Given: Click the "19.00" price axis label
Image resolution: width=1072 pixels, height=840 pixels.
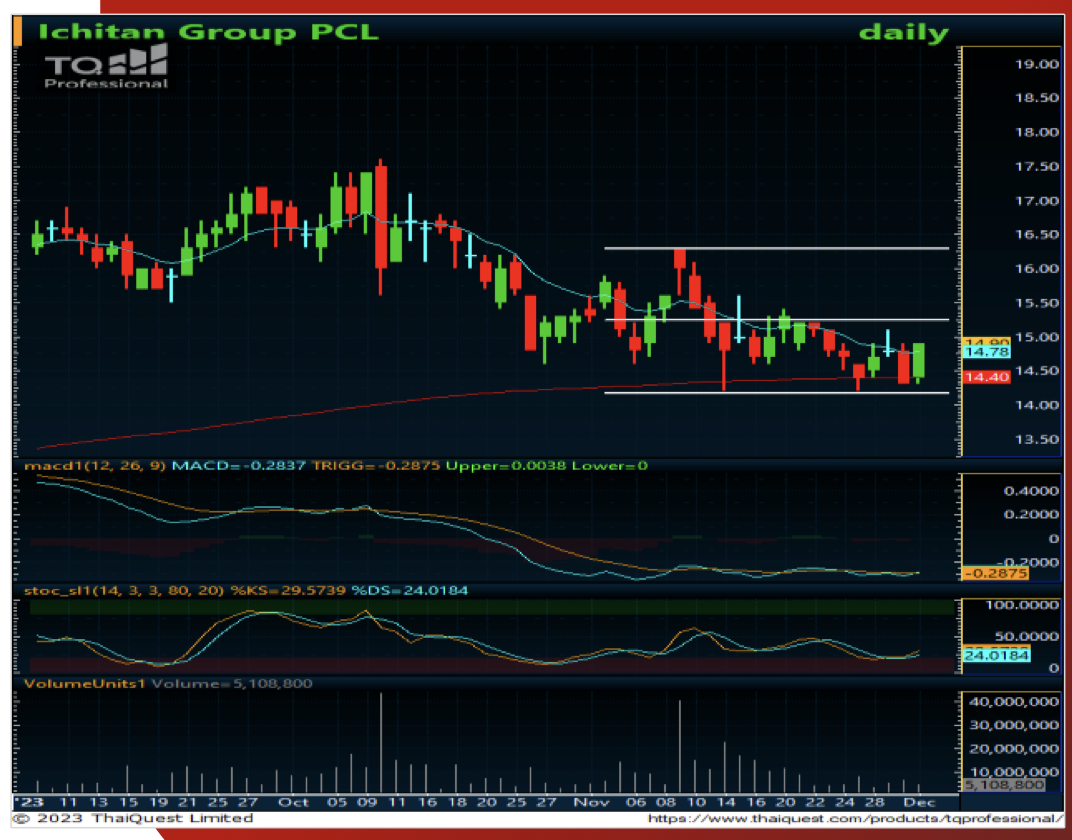Looking at the screenshot, I should pyautogui.click(x=1036, y=64).
